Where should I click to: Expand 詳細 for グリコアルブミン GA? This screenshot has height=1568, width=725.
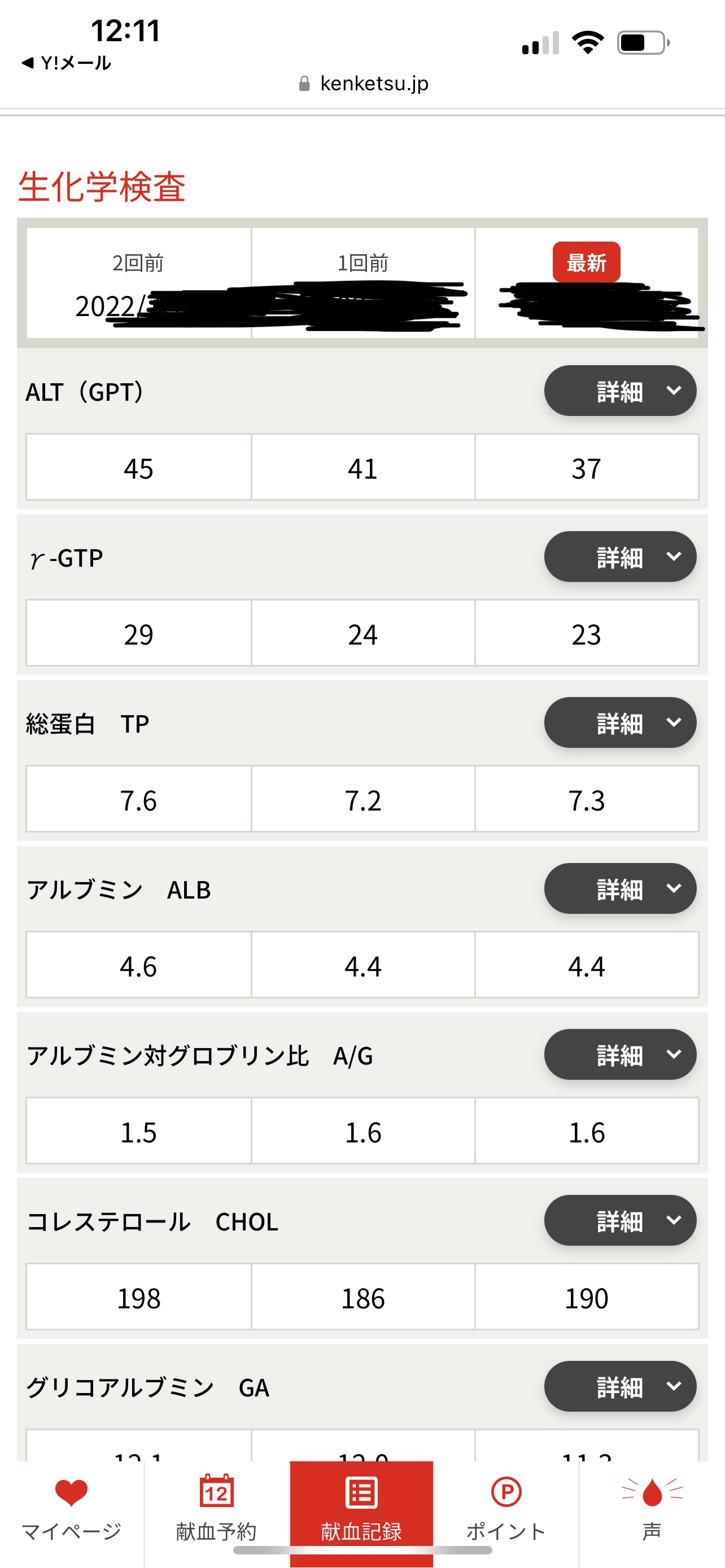(x=619, y=1387)
